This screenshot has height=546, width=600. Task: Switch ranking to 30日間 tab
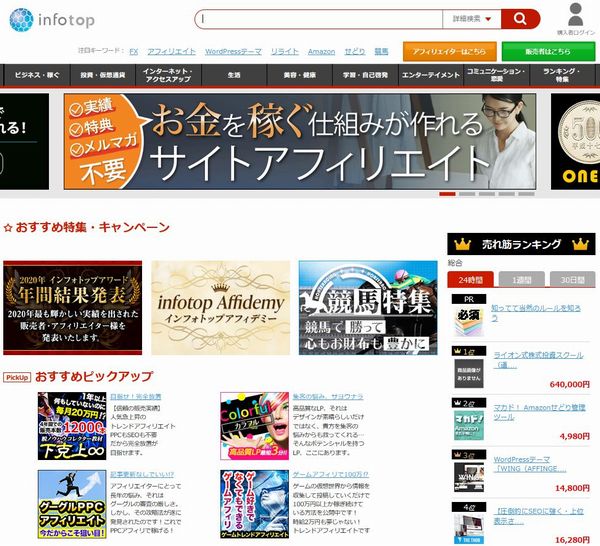[x=572, y=280]
